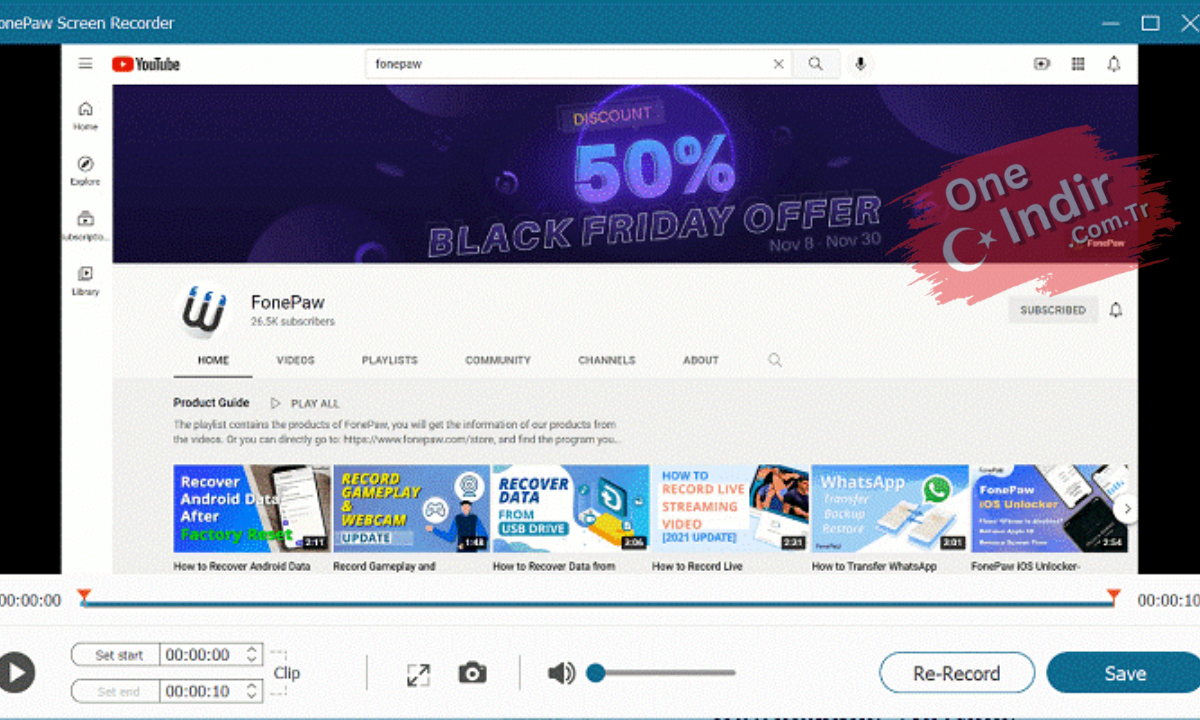Image resolution: width=1200 pixels, height=720 pixels.
Task: Click PLAY ALL for Product Guide
Action: [x=305, y=404]
